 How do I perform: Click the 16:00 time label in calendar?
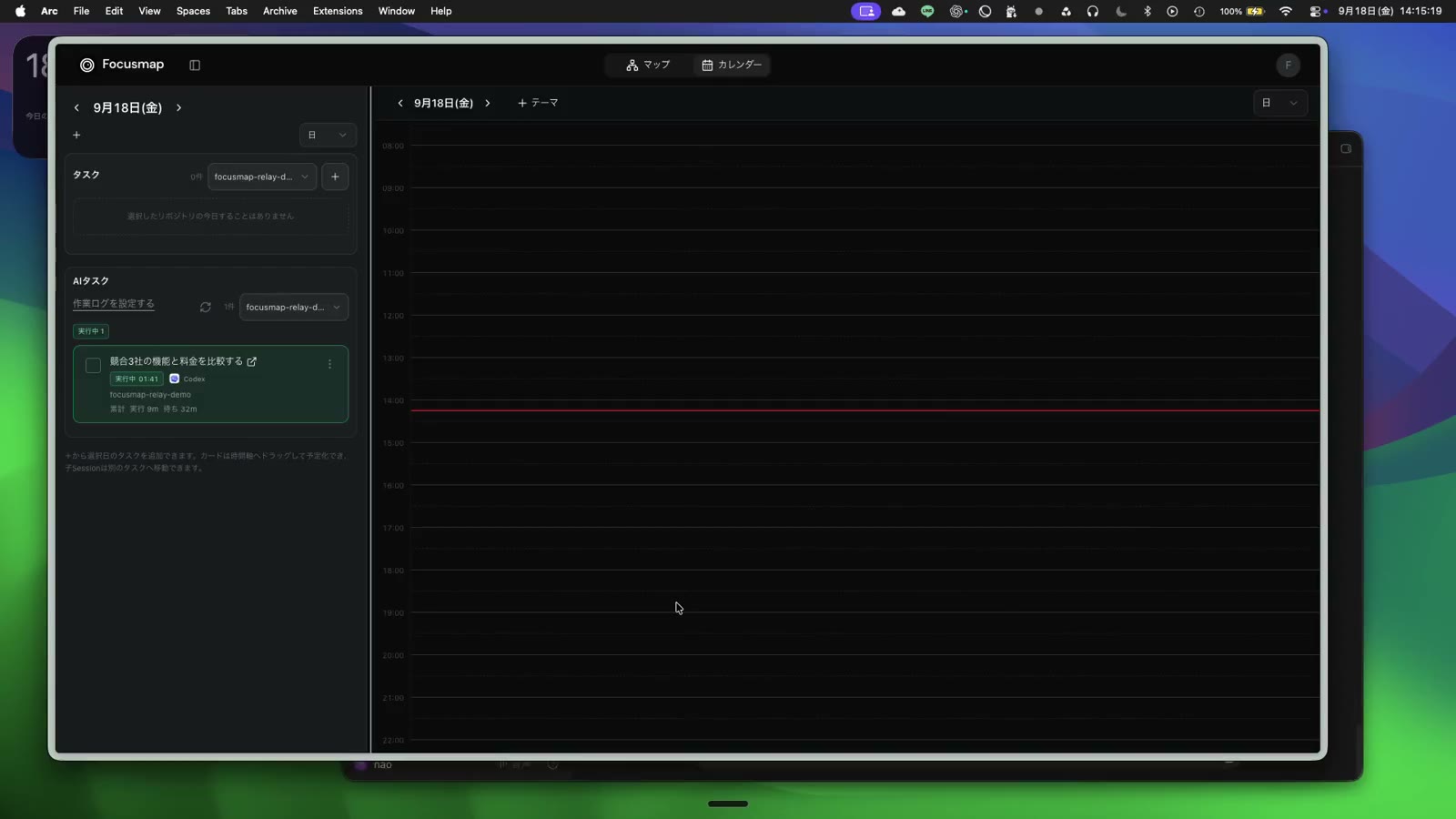tap(393, 486)
